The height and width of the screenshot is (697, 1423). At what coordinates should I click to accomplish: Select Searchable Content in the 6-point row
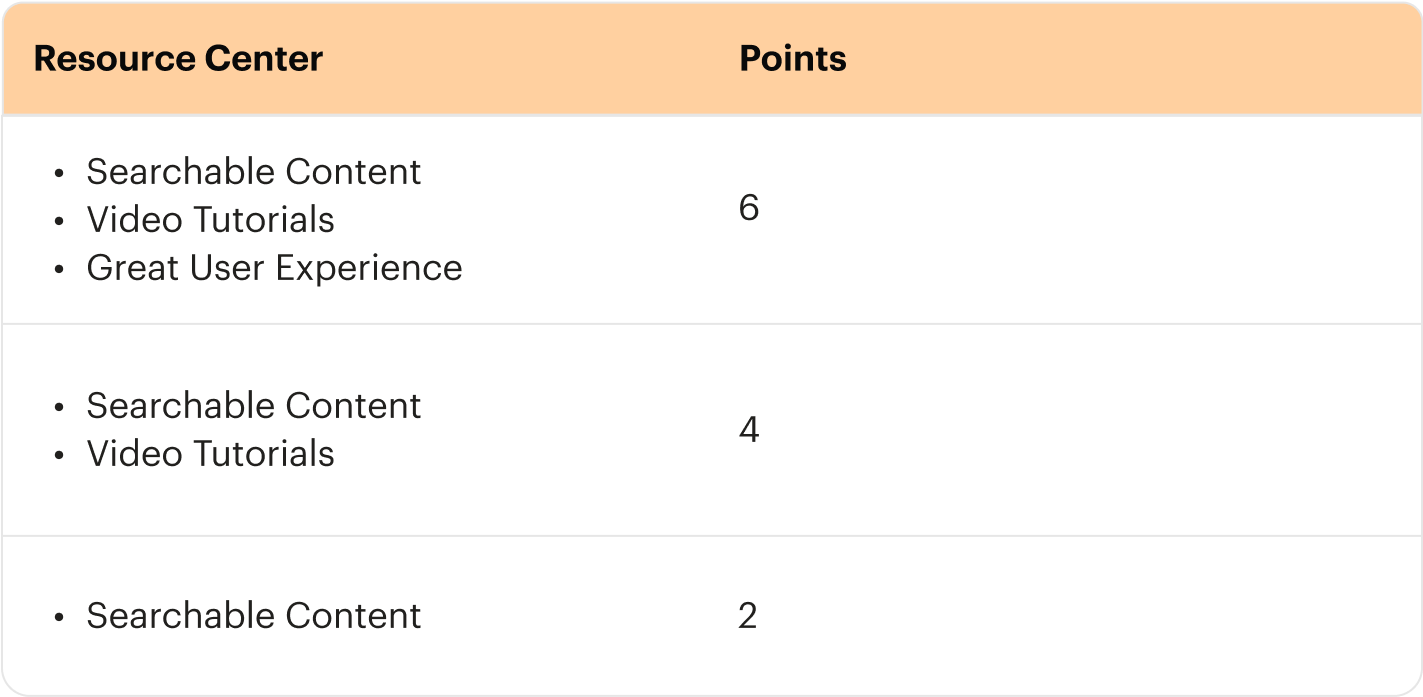pyautogui.click(x=254, y=172)
